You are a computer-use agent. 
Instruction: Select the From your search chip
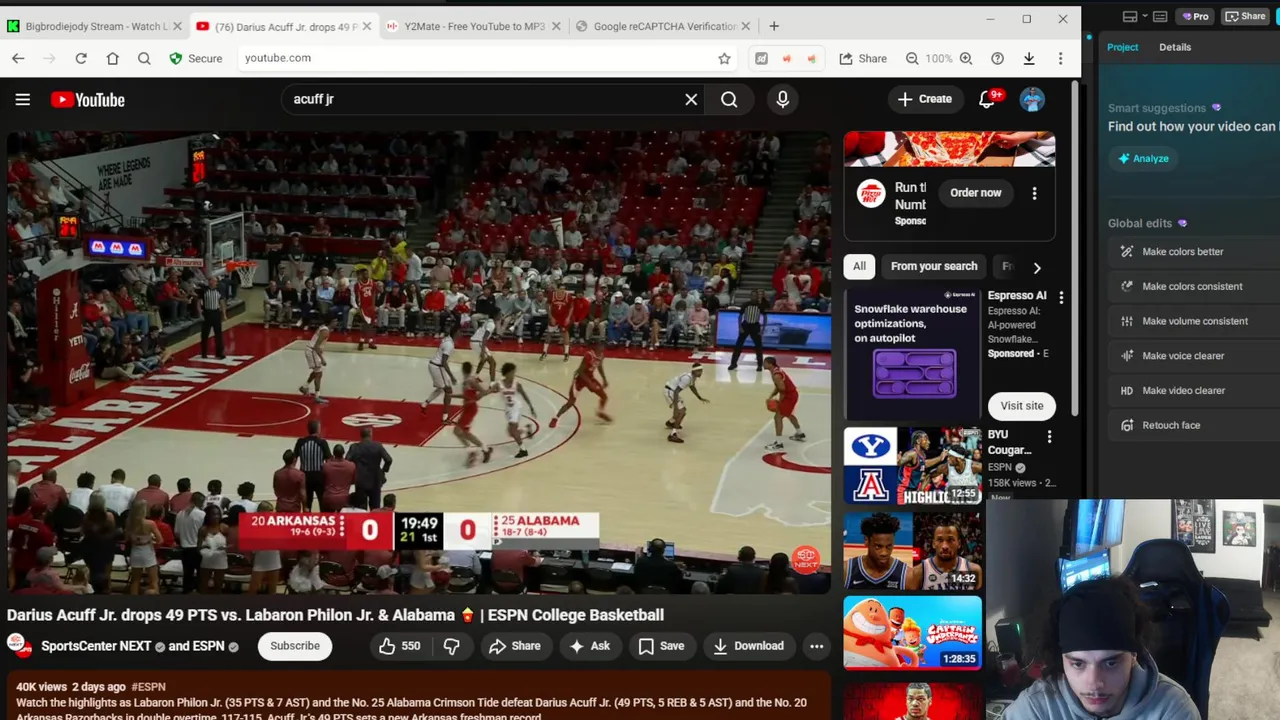934,266
